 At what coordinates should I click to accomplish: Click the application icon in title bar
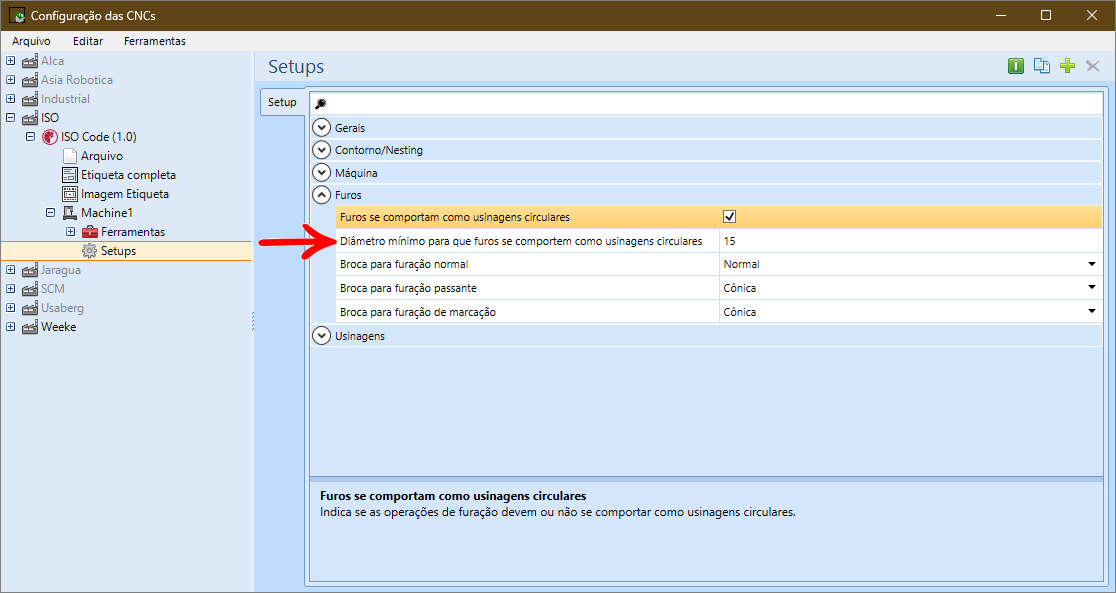click(17, 15)
